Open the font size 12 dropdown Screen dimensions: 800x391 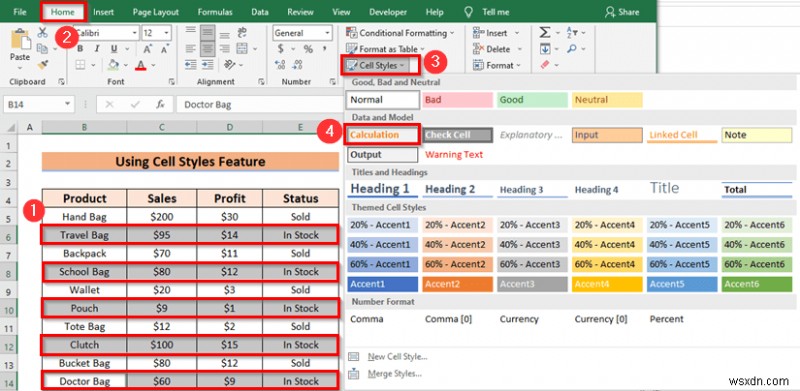coord(167,33)
